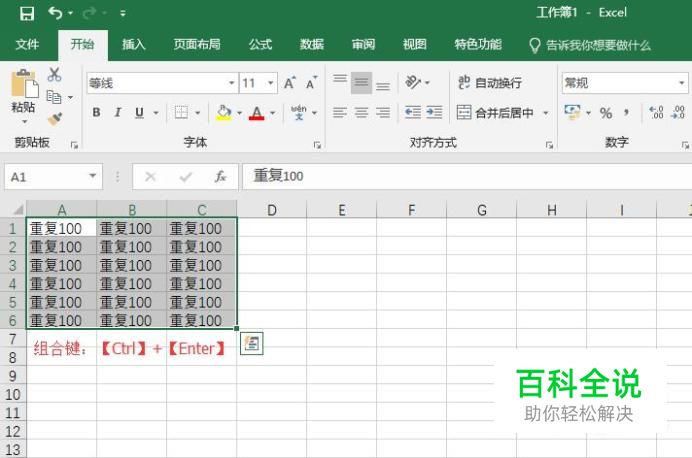Increase decimal places

click(x=656, y=113)
